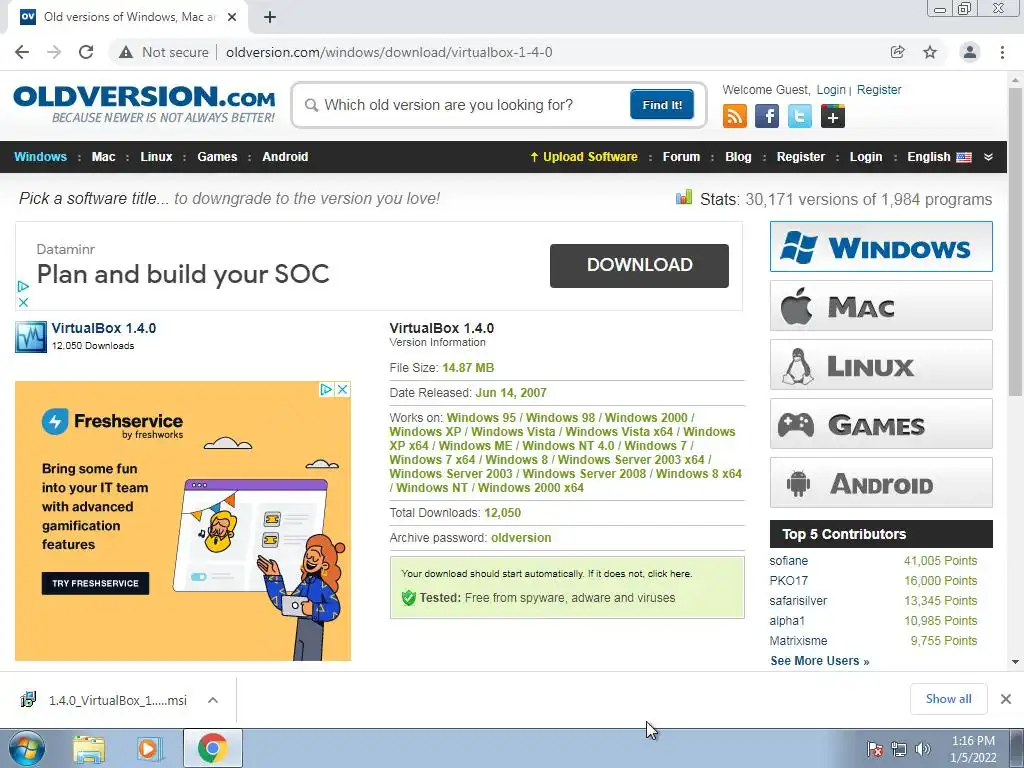The height and width of the screenshot is (768, 1024).
Task: Click the Find It! button
Action: pos(662,104)
